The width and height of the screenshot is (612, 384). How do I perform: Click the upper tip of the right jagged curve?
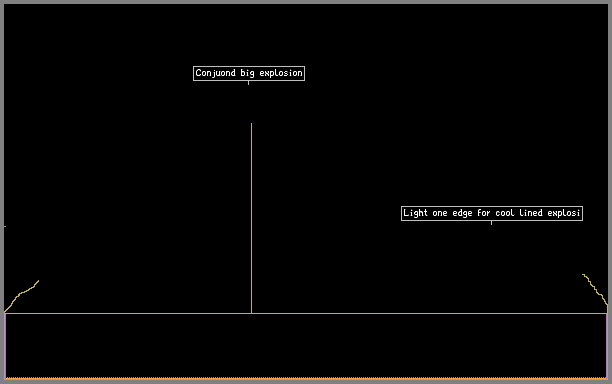583,274
